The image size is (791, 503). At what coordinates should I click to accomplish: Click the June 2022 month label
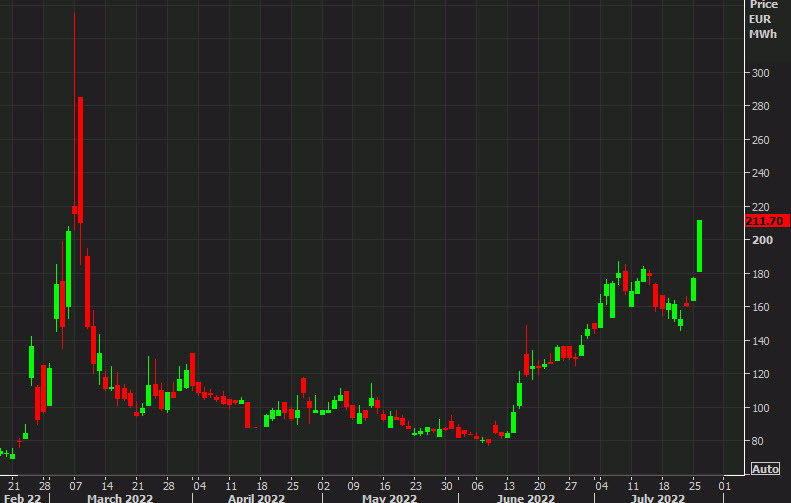pos(526,497)
